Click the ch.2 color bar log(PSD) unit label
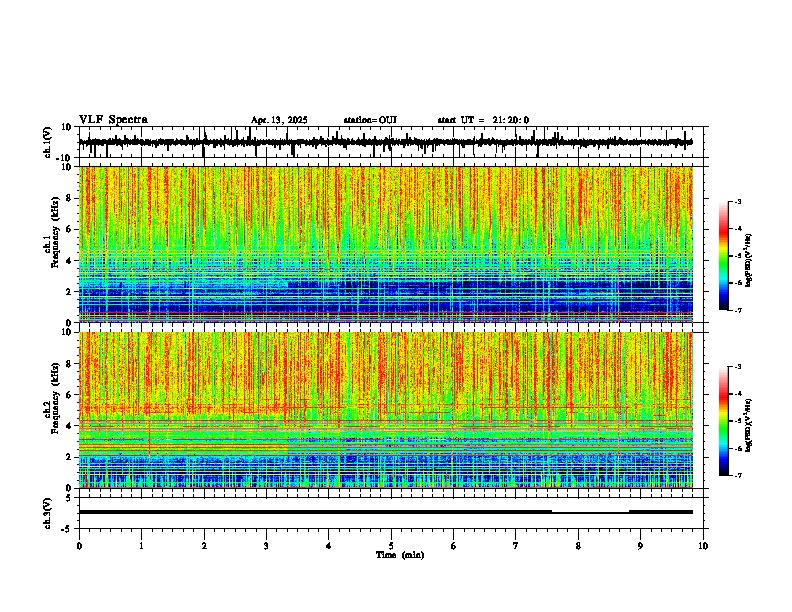 (749, 426)
